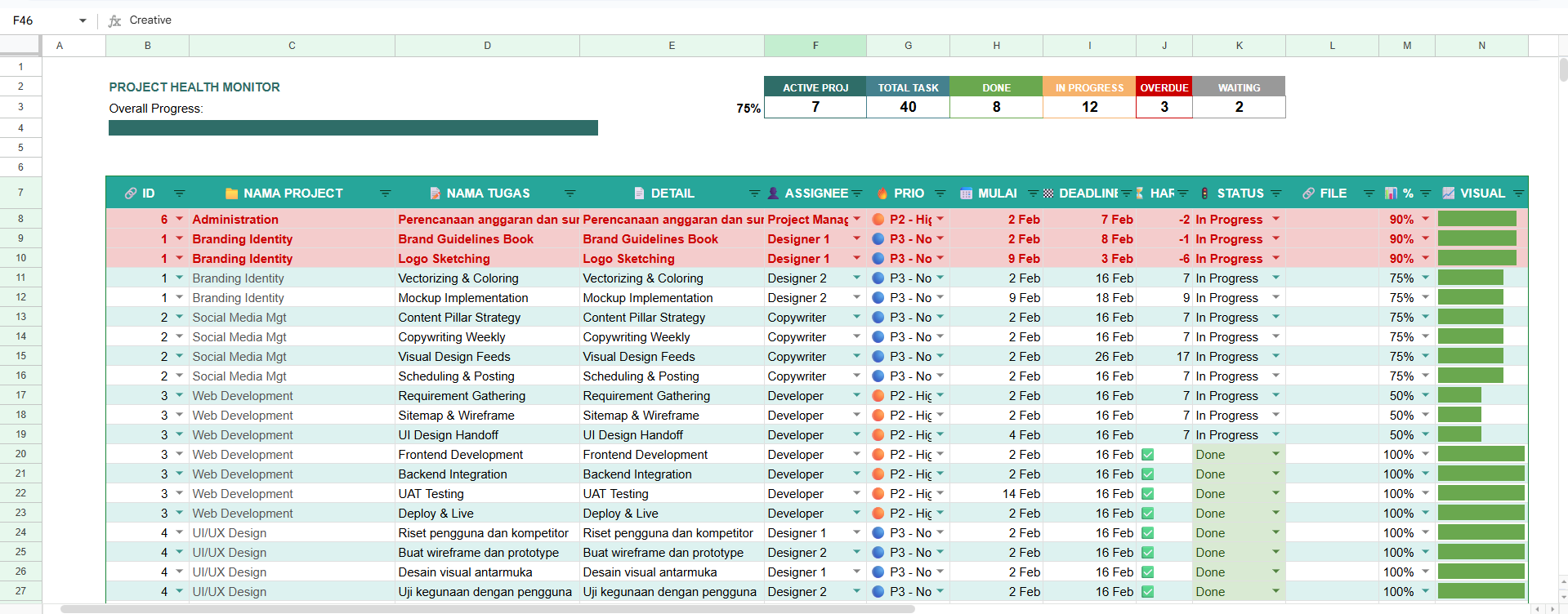Image resolution: width=1568 pixels, height=614 pixels.
Task: Click the VISUAL column filter icon
Action: tap(1518, 194)
